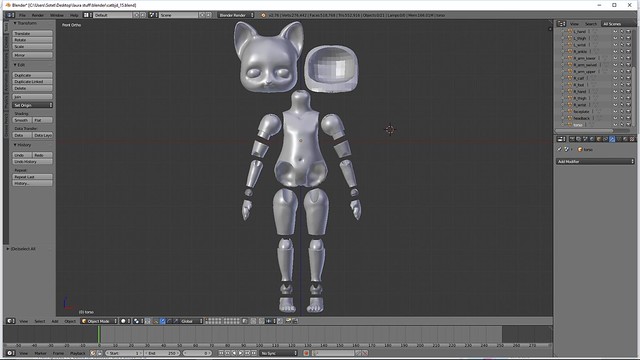Click the Scene name field
This screenshot has width=640, height=360.
point(178,15)
